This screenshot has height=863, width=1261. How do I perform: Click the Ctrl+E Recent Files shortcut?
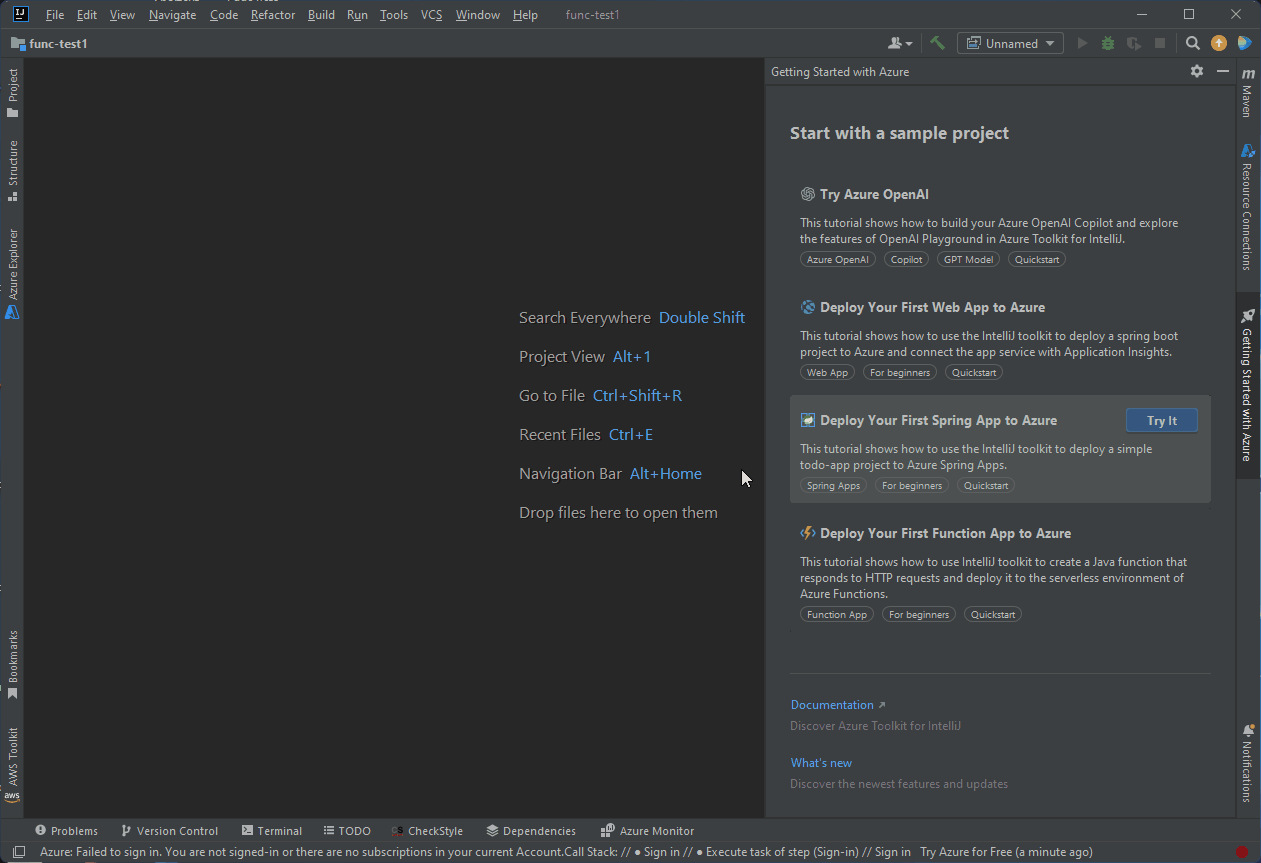(631, 435)
